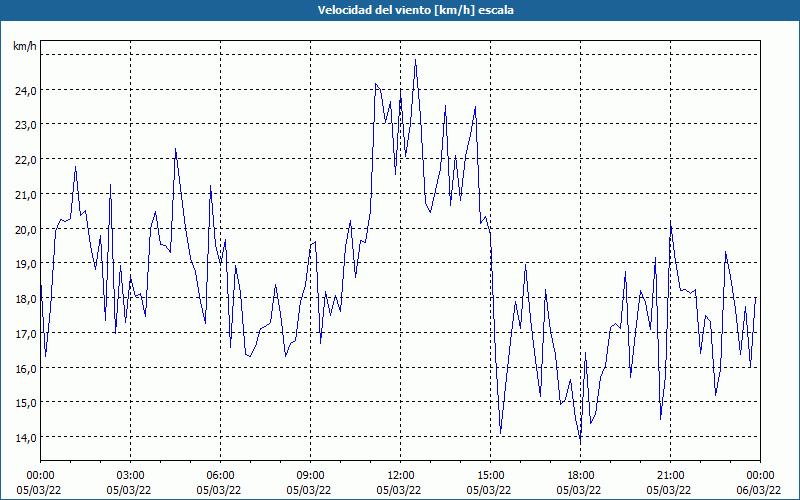Click the '06/03/22' date label
This screenshot has width=800, height=500.
[759, 490]
